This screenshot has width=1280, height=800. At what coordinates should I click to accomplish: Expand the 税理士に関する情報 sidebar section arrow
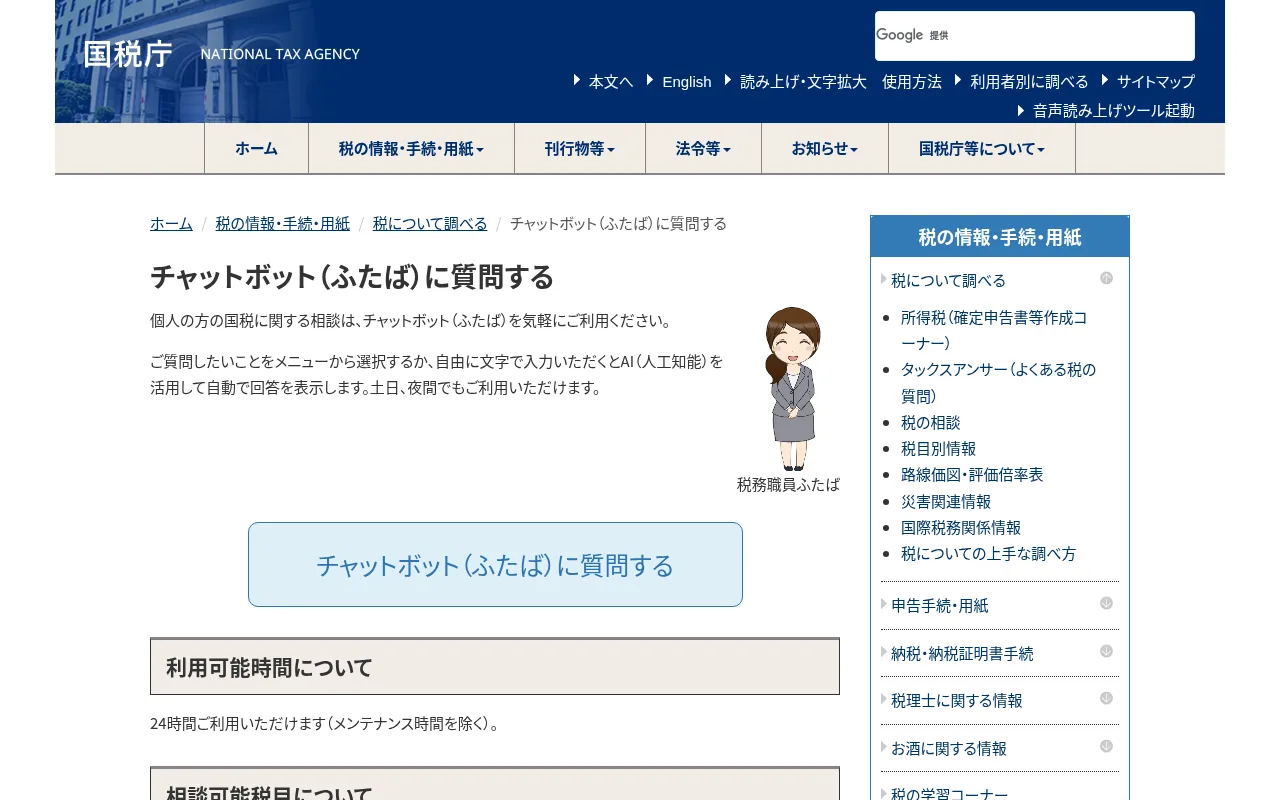tap(1106, 698)
